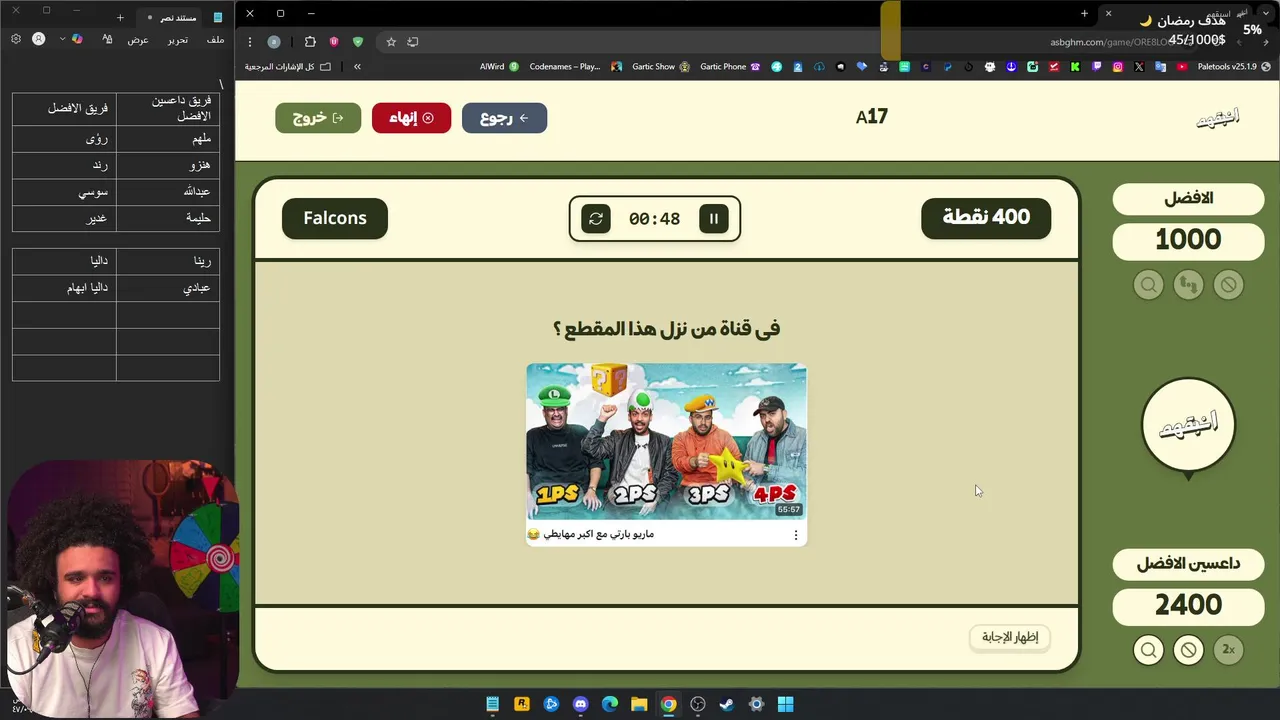Click the table cell containing ملهم
The width and height of the screenshot is (1280, 720).
[x=168, y=139]
